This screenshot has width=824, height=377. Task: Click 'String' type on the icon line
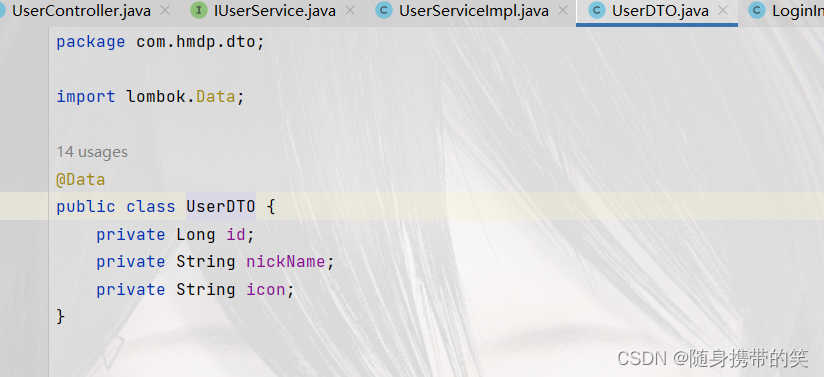[205, 290]
